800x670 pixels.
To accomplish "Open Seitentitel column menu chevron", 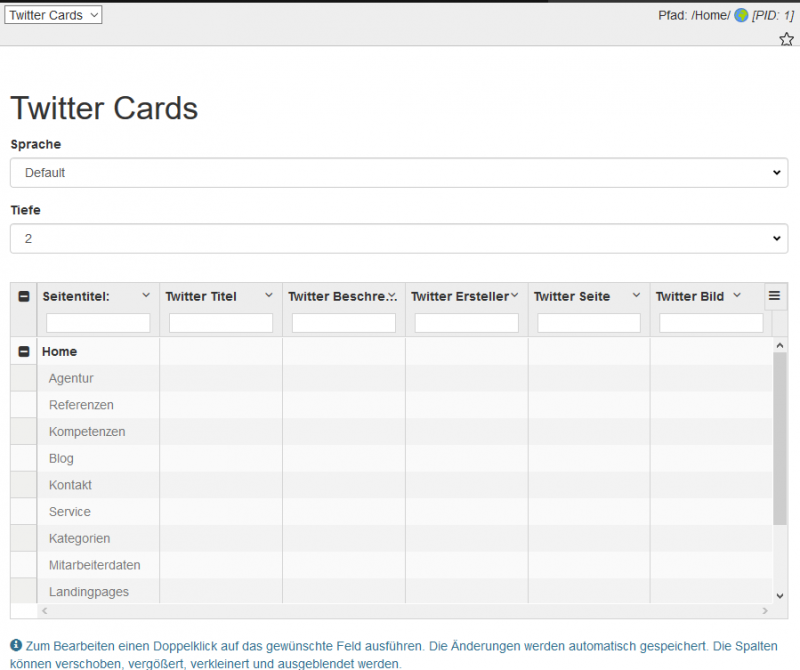I will [146, 295].
